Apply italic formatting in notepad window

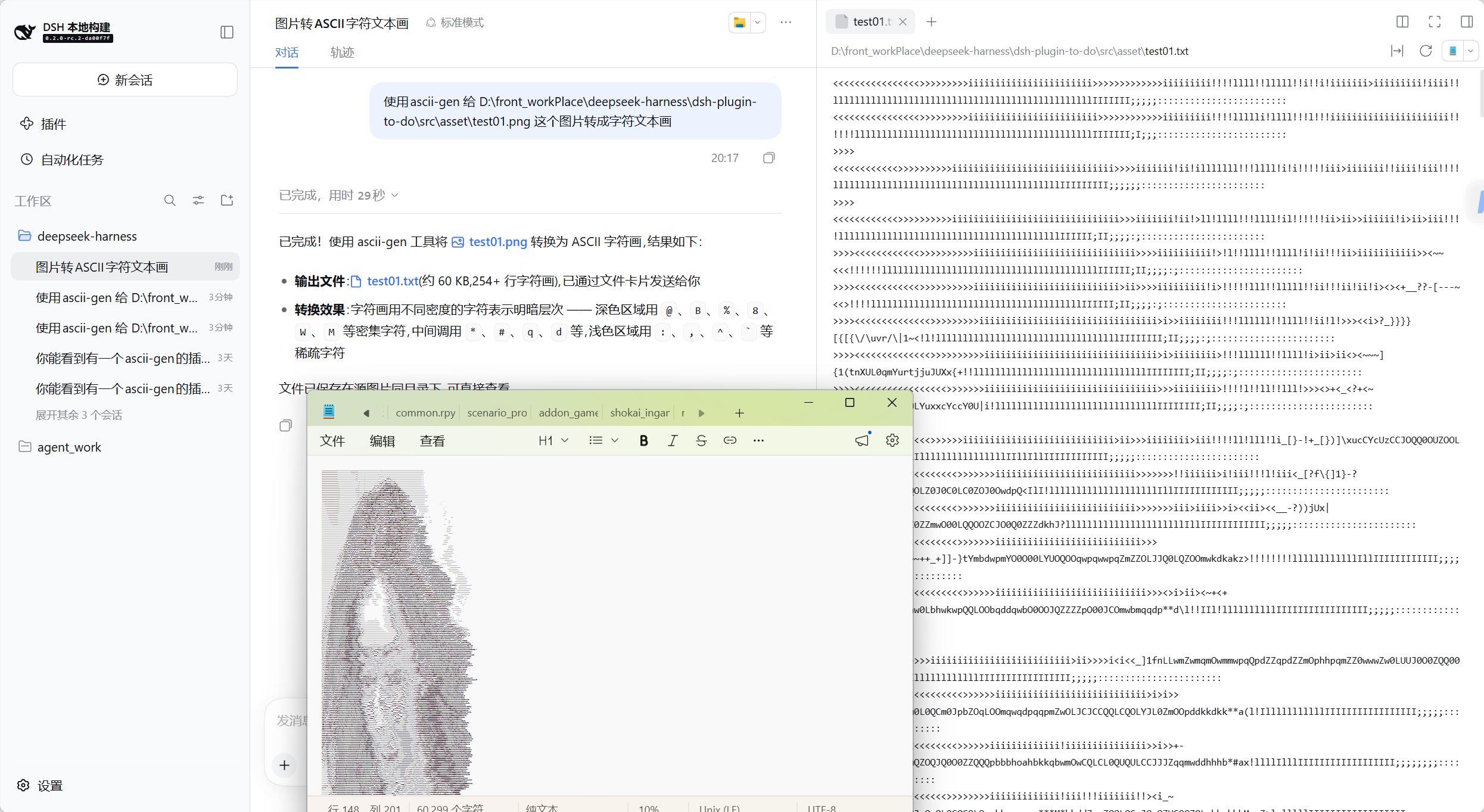pos(673,441)
